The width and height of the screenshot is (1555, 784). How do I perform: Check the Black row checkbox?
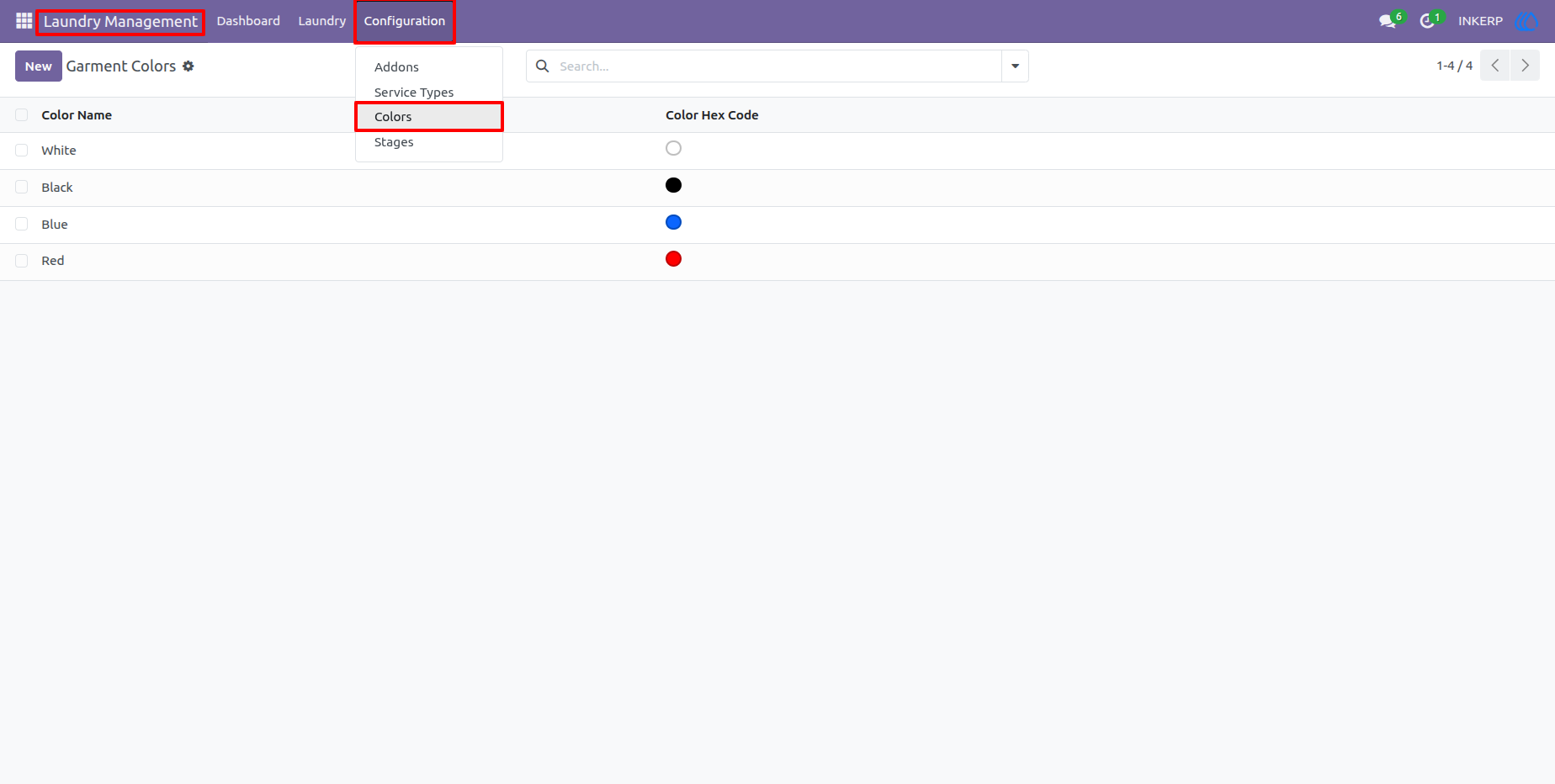[22, 188]
